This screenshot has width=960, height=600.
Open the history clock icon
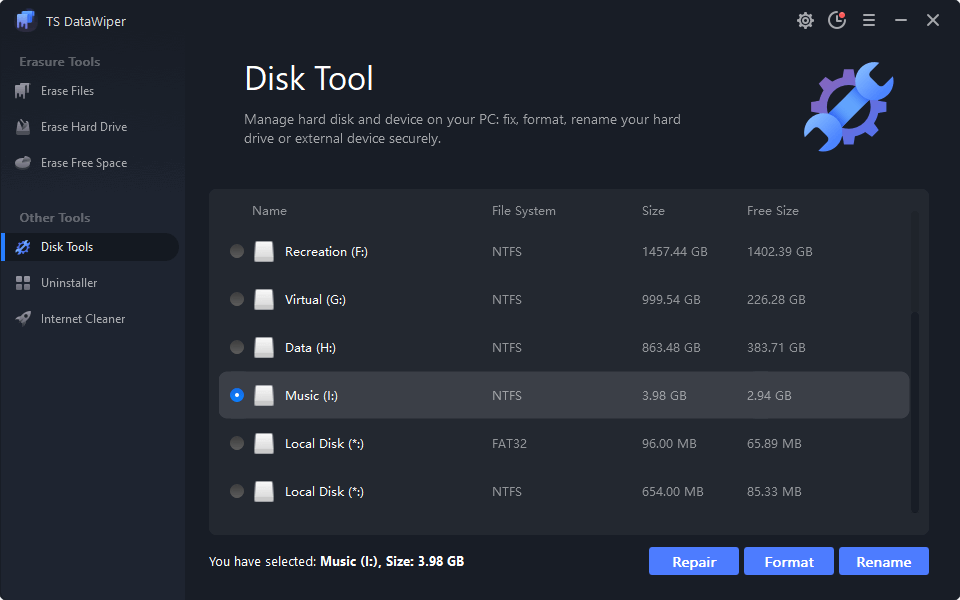pyautogui.click(x=837, y=20)
